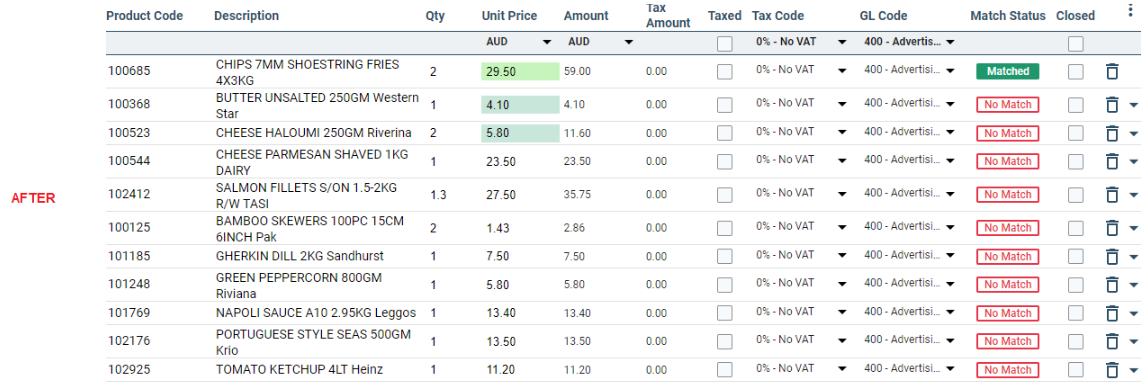Sort by the Product Code column header
This screenshot has width=1141, height=384.
pos(145,15)
